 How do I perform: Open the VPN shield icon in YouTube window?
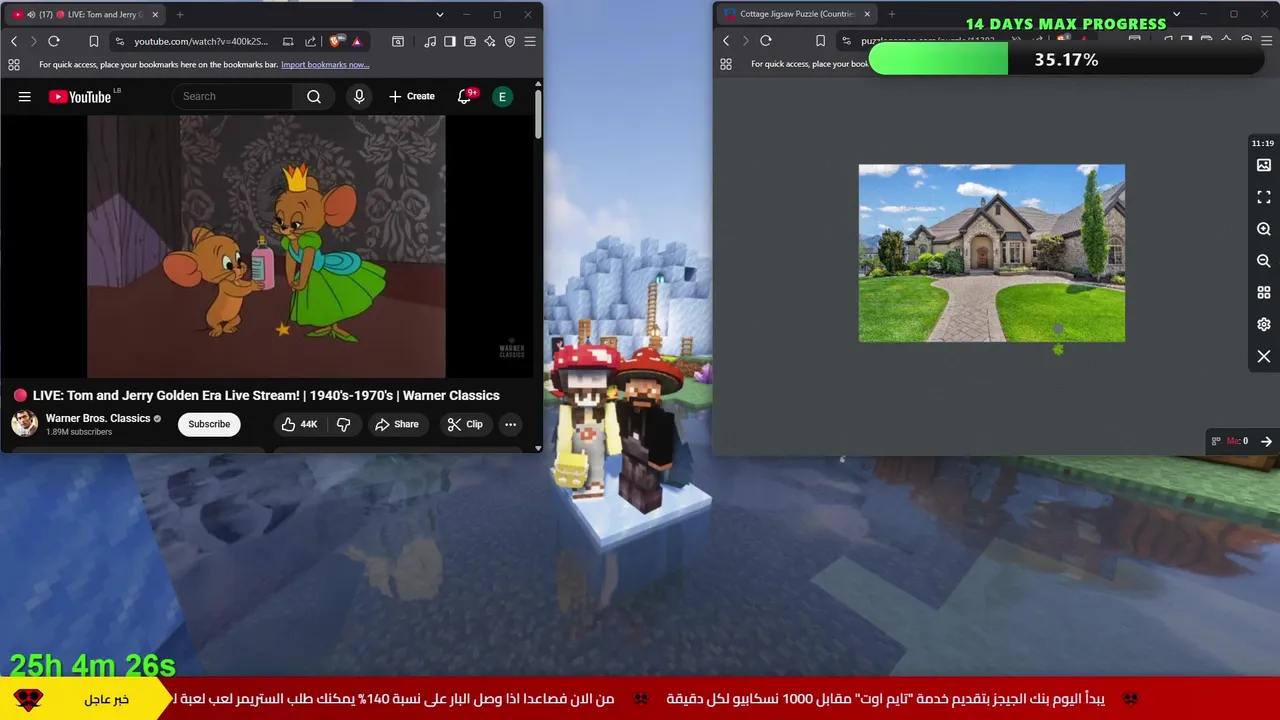[510, 41]
